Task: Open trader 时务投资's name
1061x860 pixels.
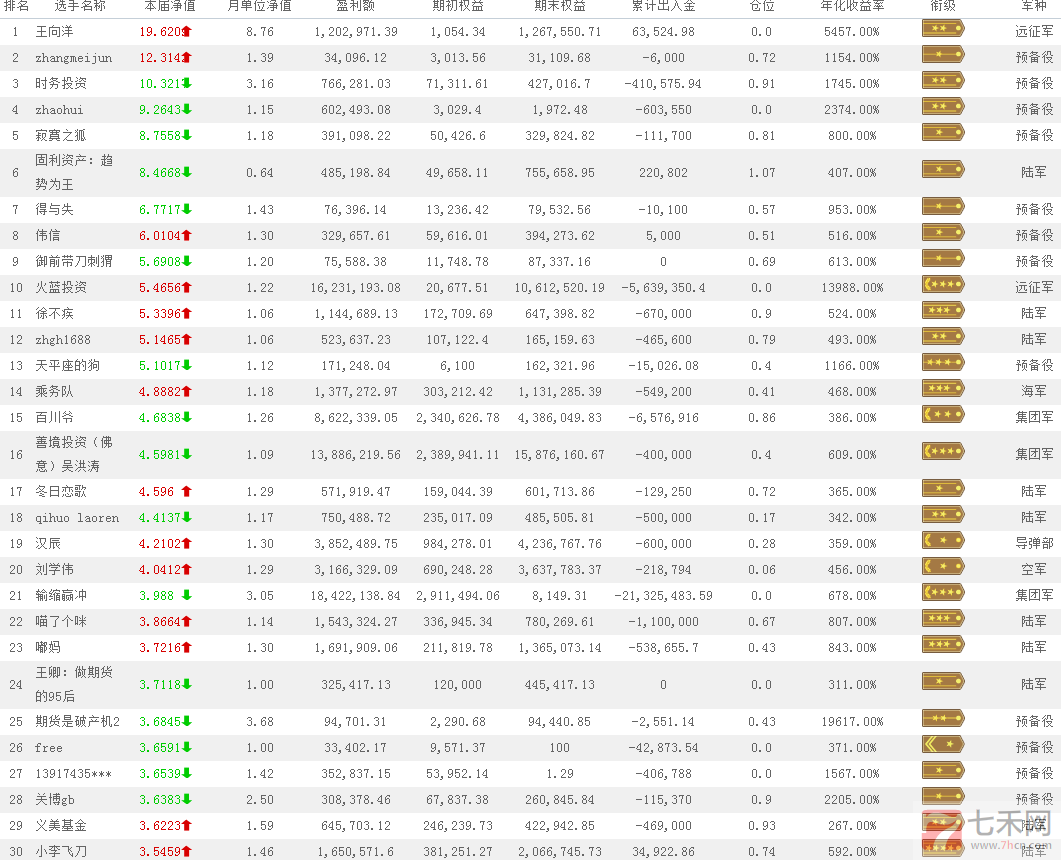Action: pyautogui.click(x=61, y=83)
